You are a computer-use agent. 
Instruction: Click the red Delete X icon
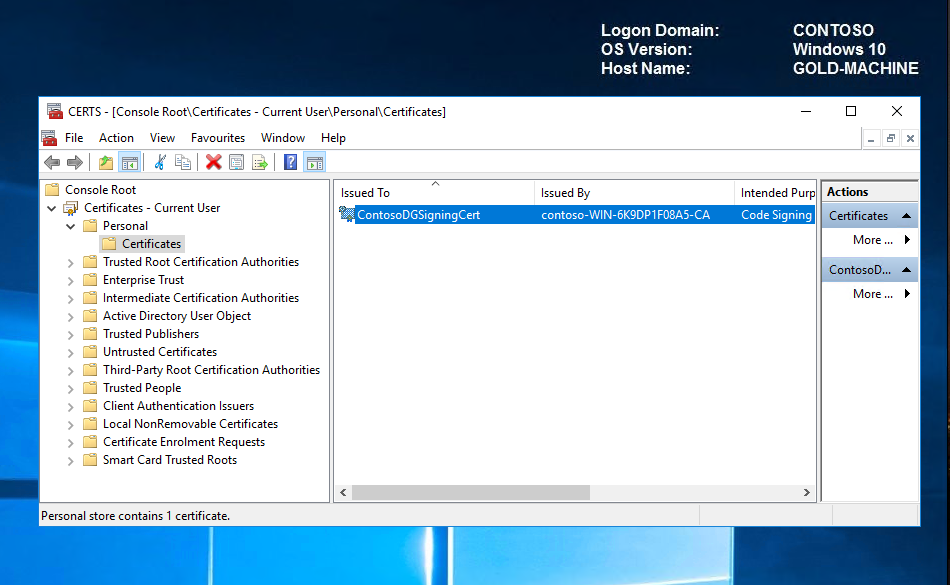(x=213, y=162)
